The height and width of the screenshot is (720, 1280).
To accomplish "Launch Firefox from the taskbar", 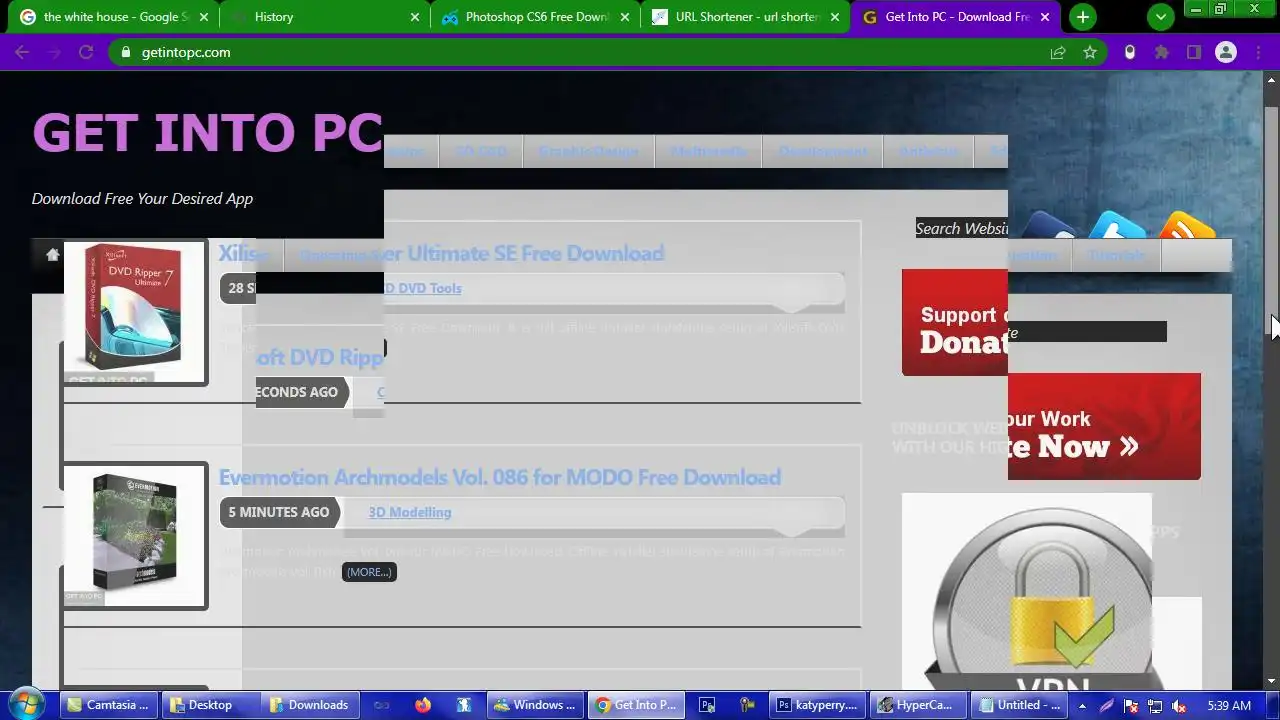I will (x=423, y=705).
